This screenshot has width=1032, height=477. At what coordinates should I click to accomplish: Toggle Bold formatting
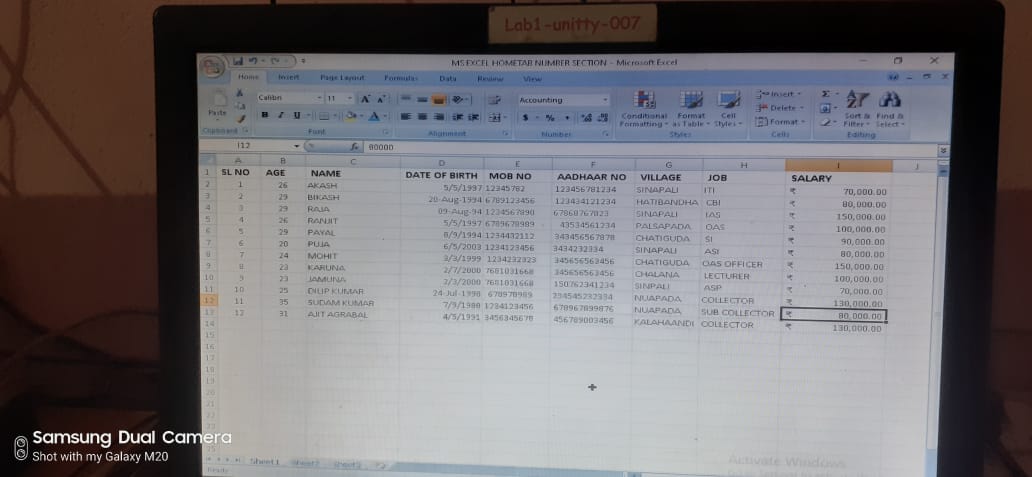[x=265, y=116]
